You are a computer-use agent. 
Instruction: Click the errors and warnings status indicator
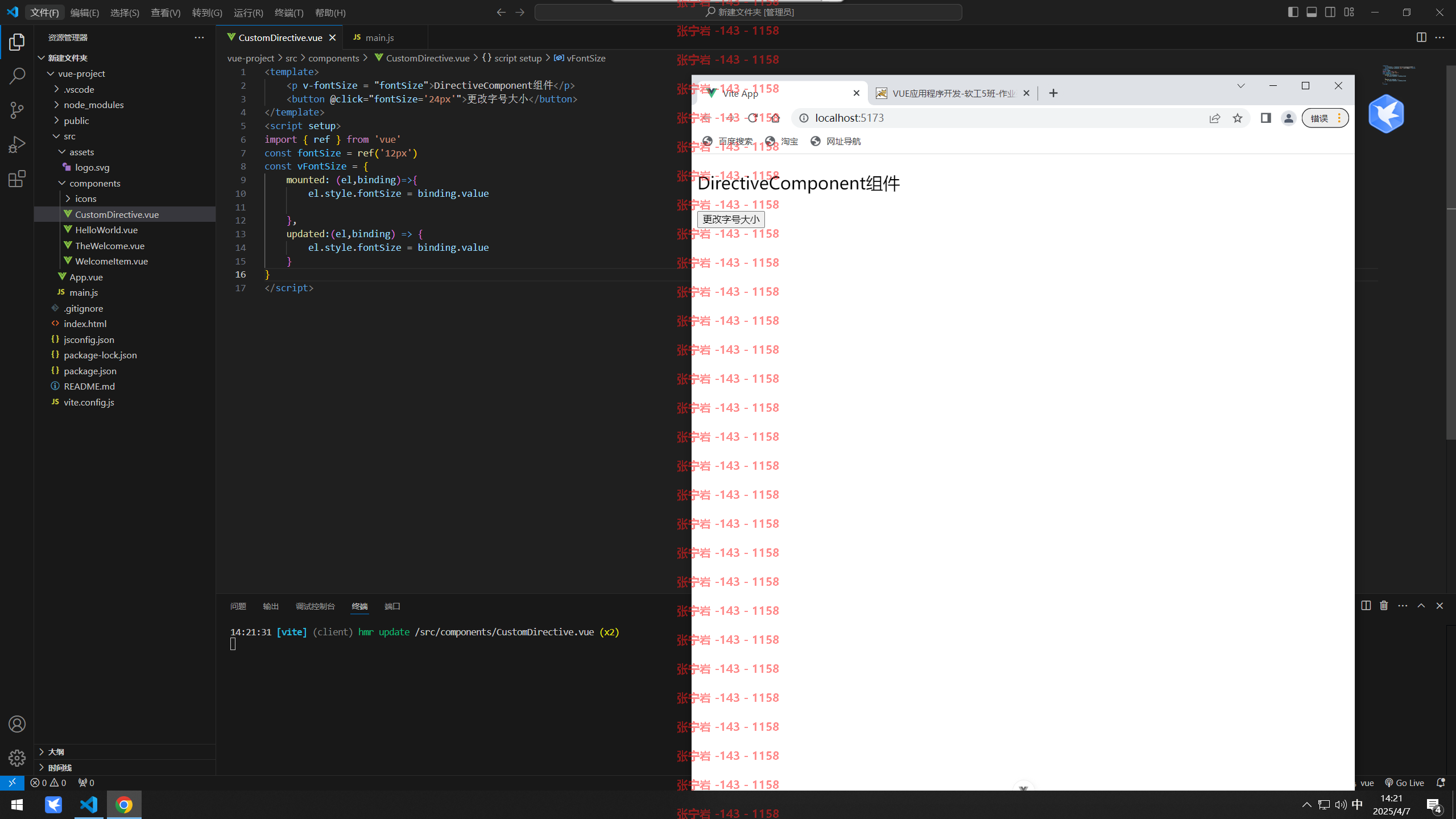click(x=48, y=783)
